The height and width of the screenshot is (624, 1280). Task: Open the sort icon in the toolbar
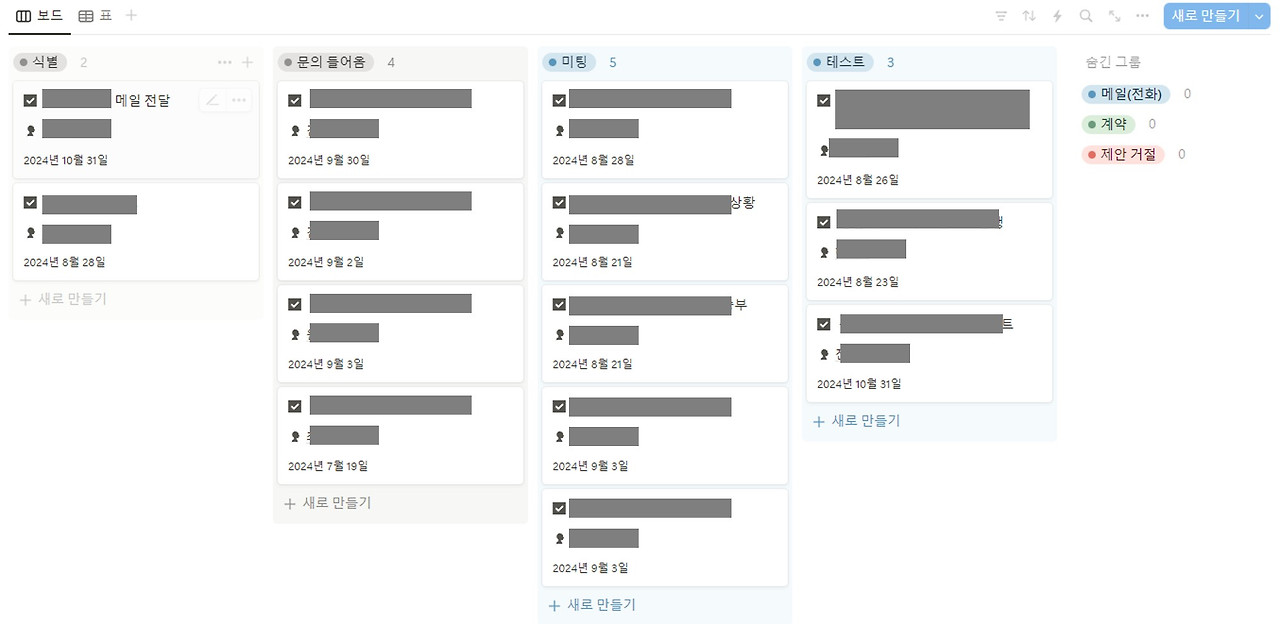click(1028, 16)
